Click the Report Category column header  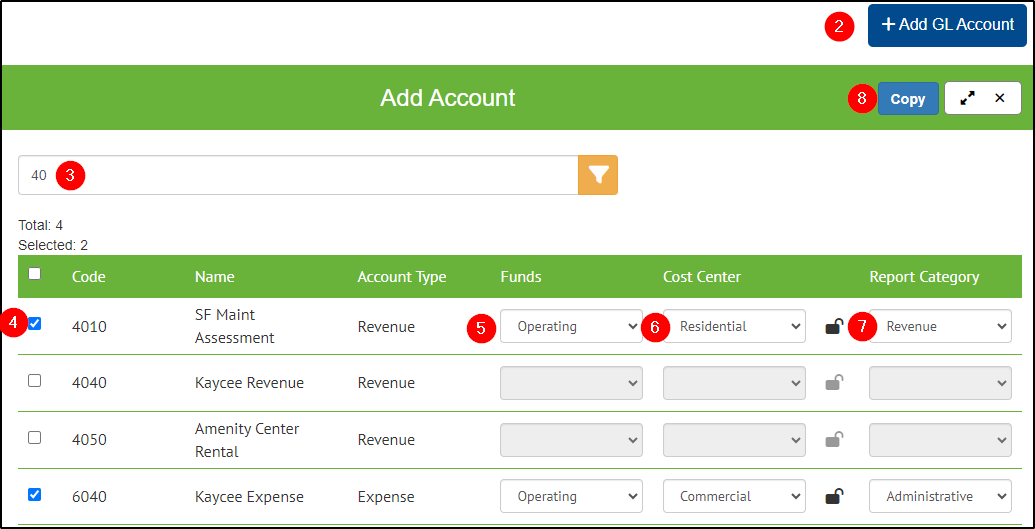click(x=924, y=277)
